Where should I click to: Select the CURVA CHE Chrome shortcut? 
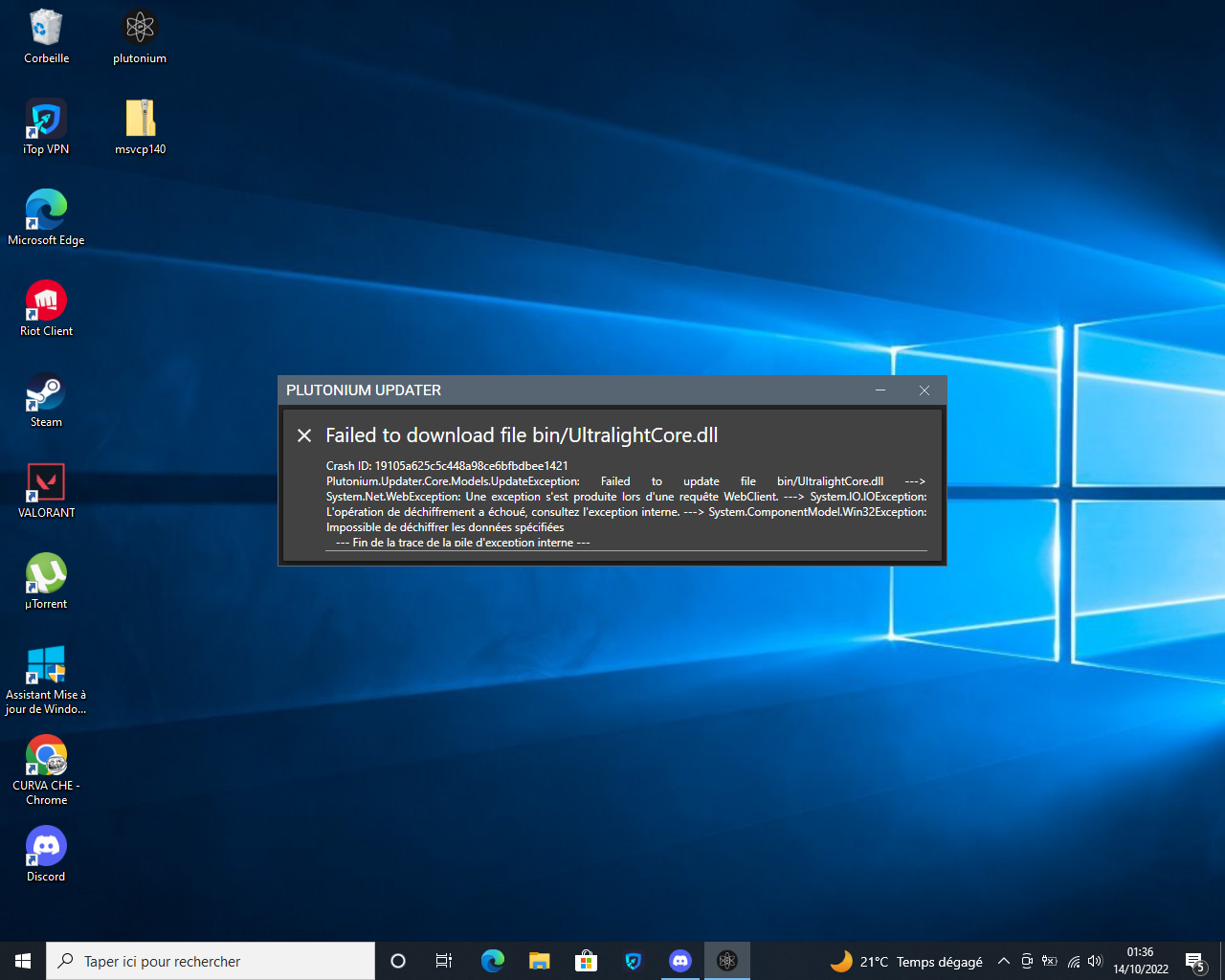[46, 770]
